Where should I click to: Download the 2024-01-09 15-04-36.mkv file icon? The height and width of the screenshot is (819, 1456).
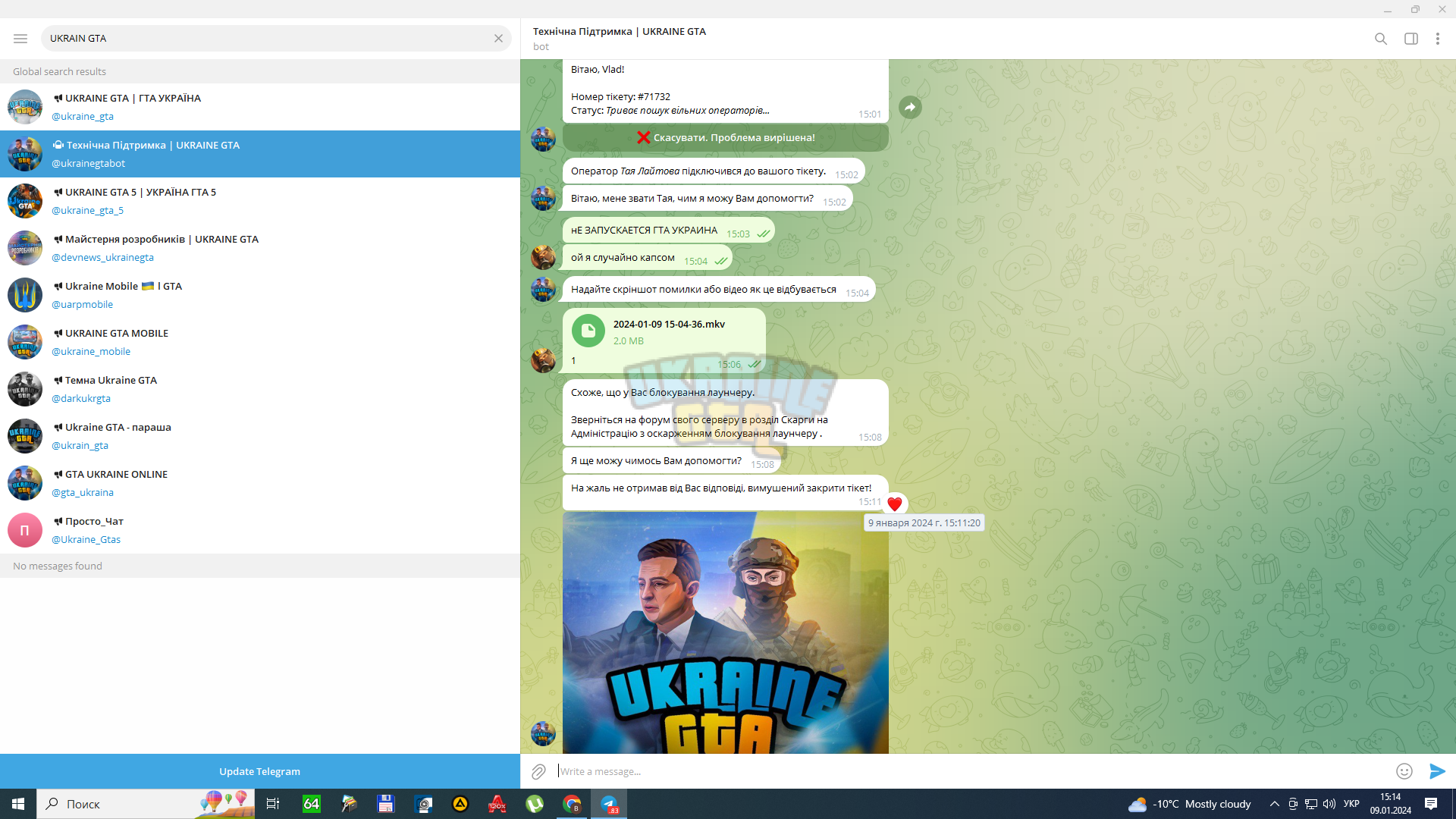588,331
